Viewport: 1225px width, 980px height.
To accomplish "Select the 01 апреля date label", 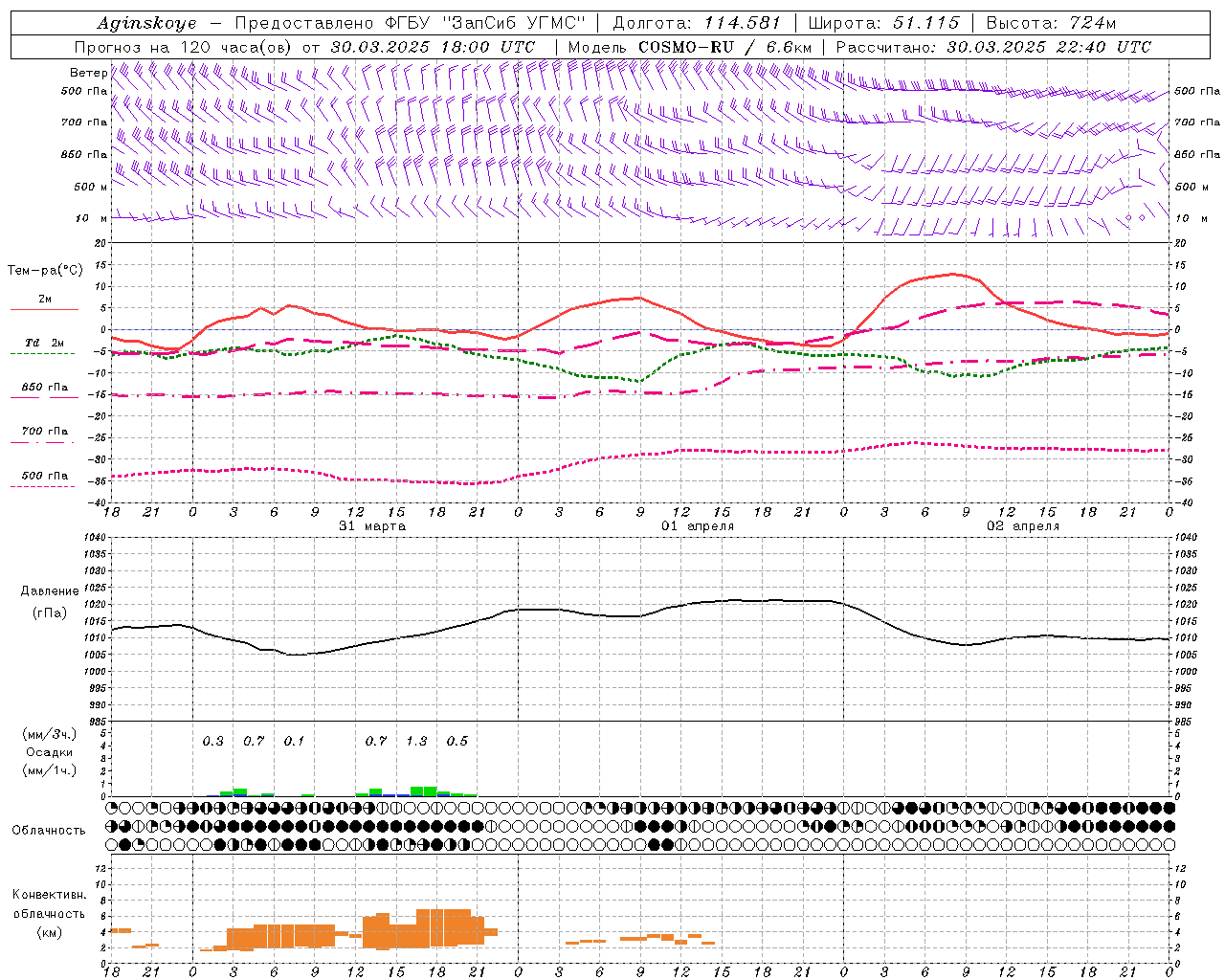I will tap(698, 526).
